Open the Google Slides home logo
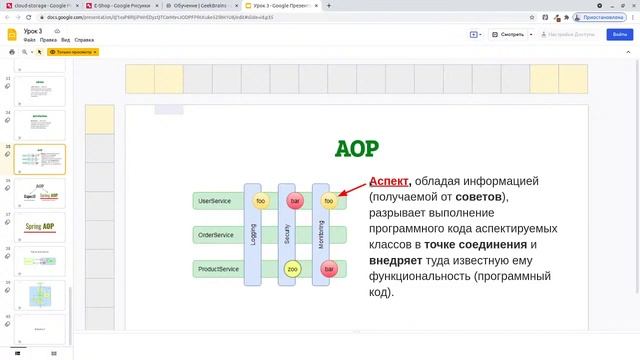This screenshot has height=360, width=640. click(x=12, y=35)
